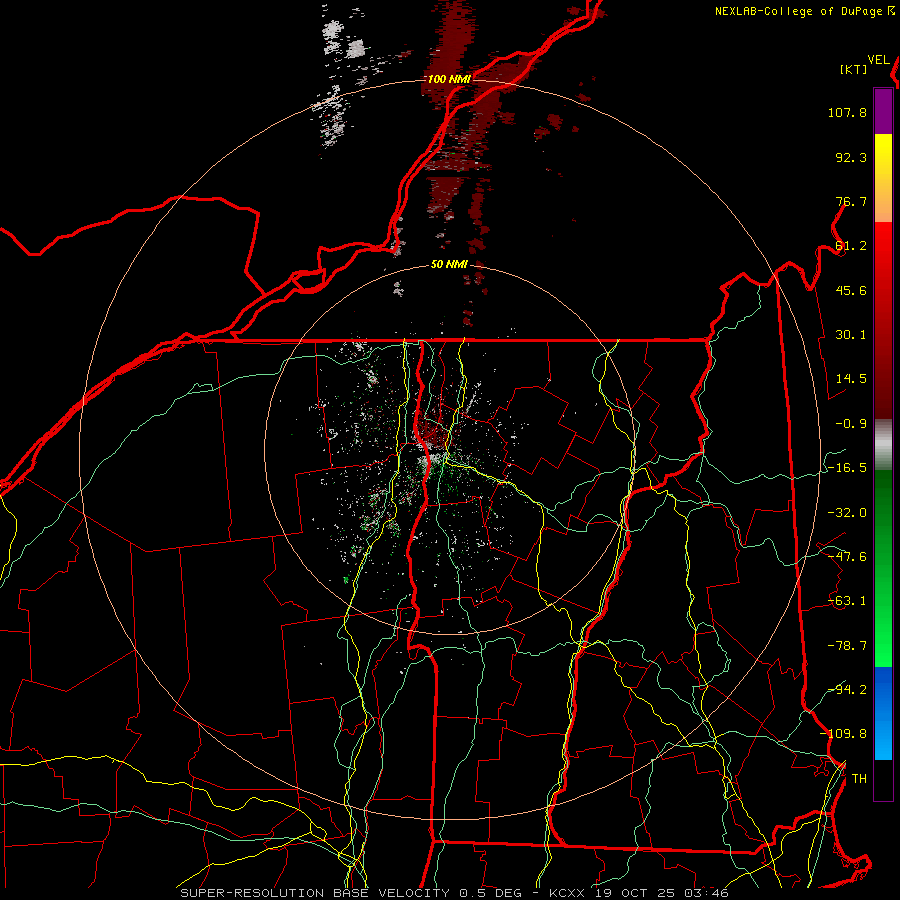Click the TH label on the legend
Image resolution: width=900 pixels, height=900 pixels.
click(x=859, y=779)
